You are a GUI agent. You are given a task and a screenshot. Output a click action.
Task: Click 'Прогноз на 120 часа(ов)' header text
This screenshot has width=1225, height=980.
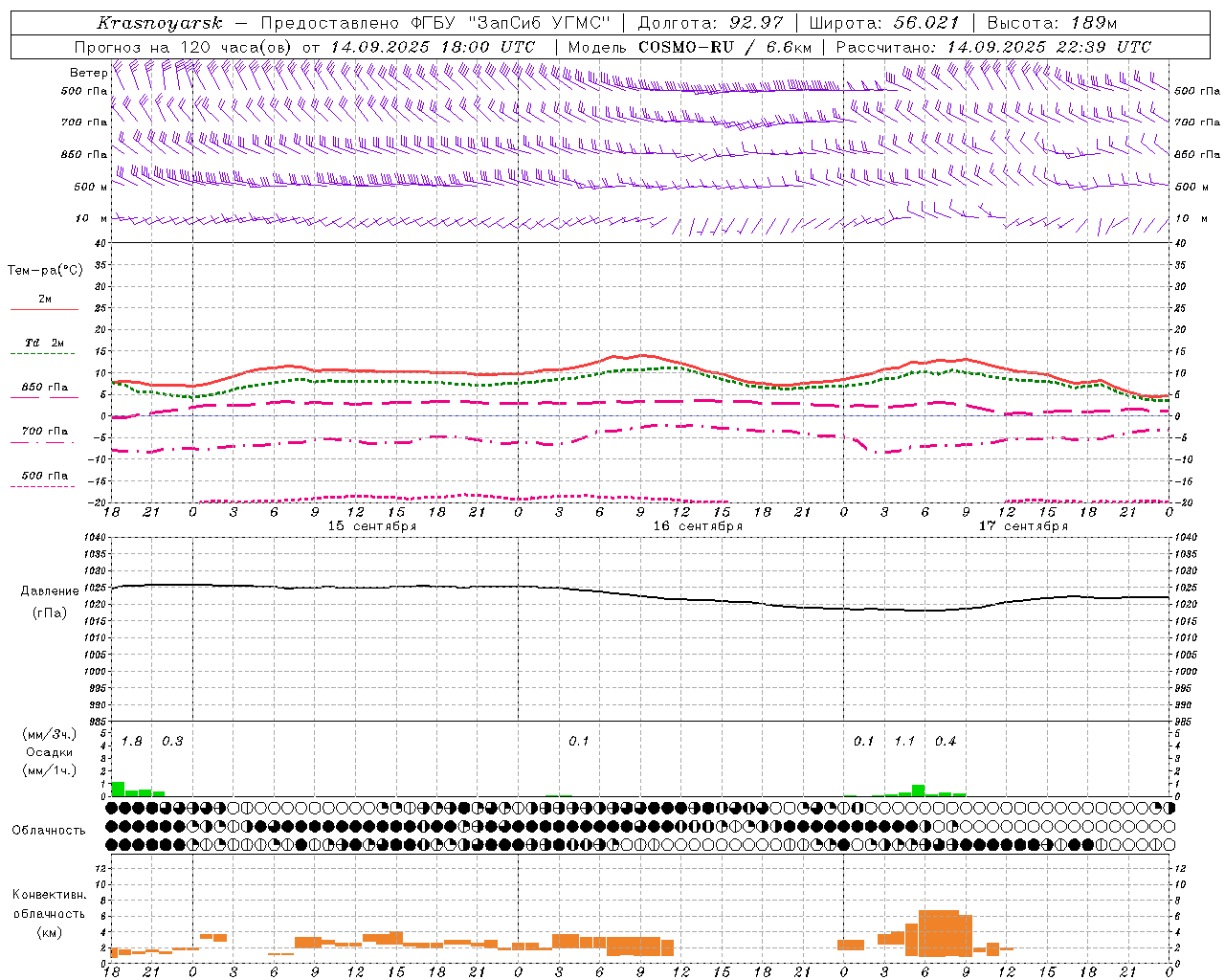tap(185, 47)
